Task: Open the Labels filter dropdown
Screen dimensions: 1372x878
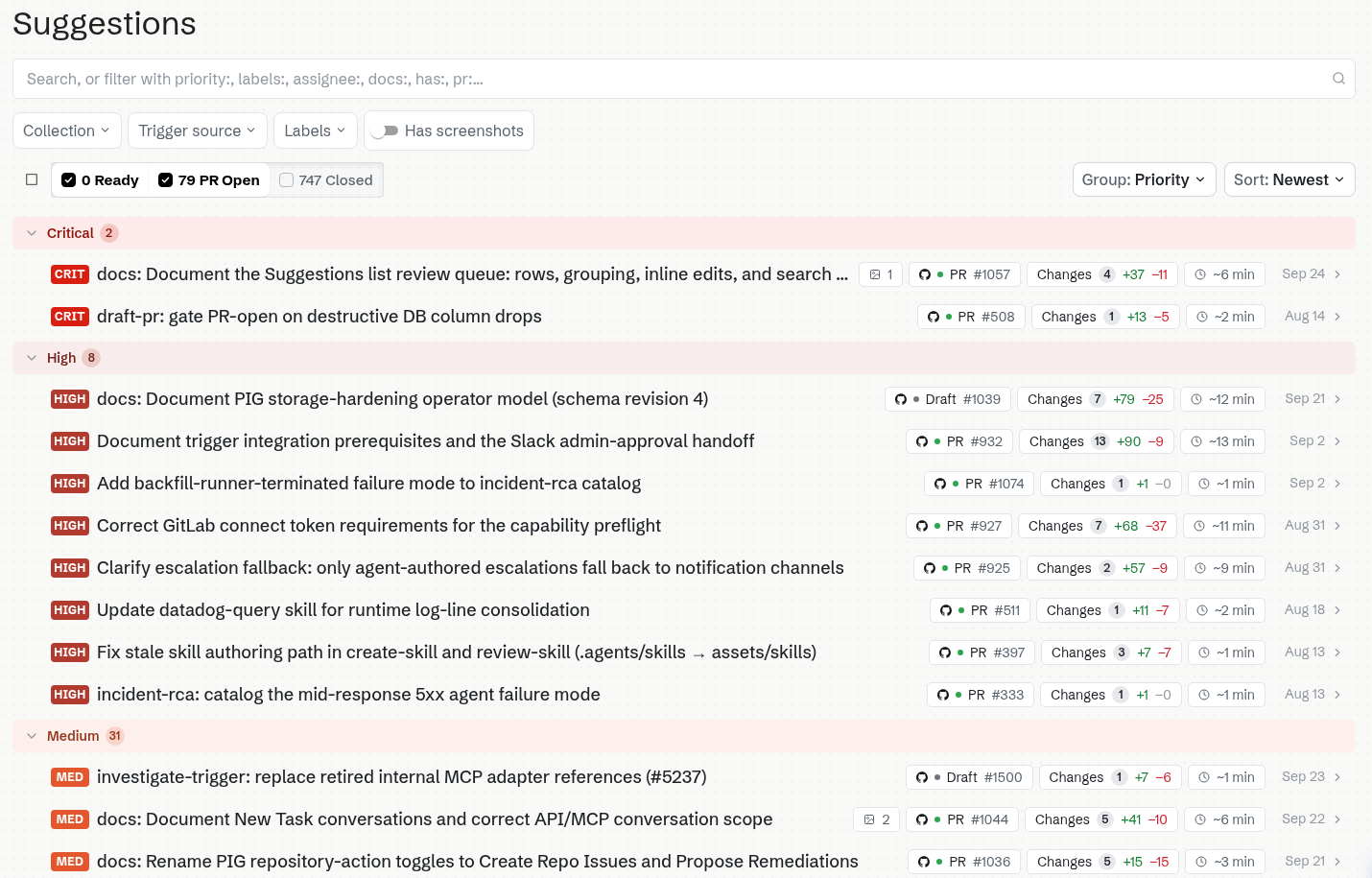Action: click(x=315, y=131)
